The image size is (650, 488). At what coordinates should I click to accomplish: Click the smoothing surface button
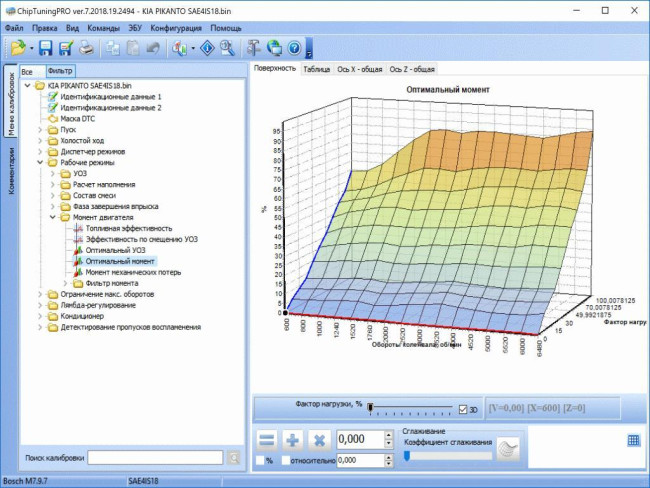[508, 449]
